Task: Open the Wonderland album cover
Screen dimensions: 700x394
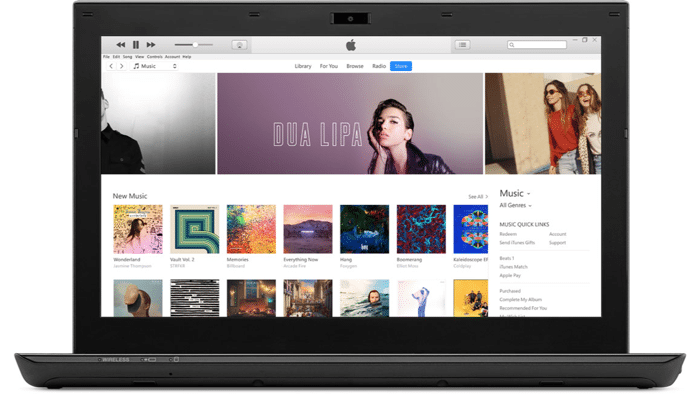Action: click(x=138, y=229)
